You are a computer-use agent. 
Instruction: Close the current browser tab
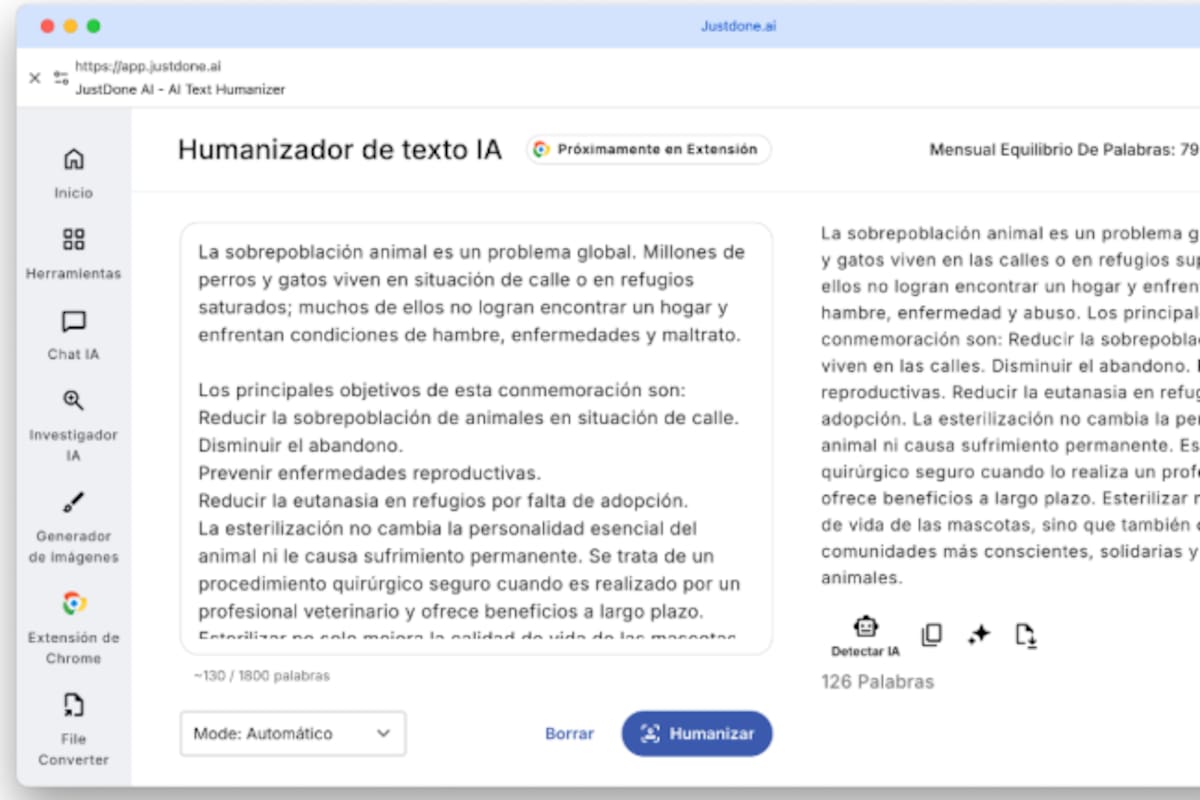(35, 78)
